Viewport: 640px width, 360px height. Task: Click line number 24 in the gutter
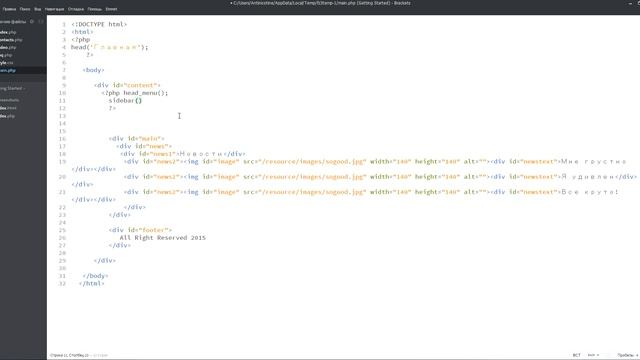tap(62, 223)
